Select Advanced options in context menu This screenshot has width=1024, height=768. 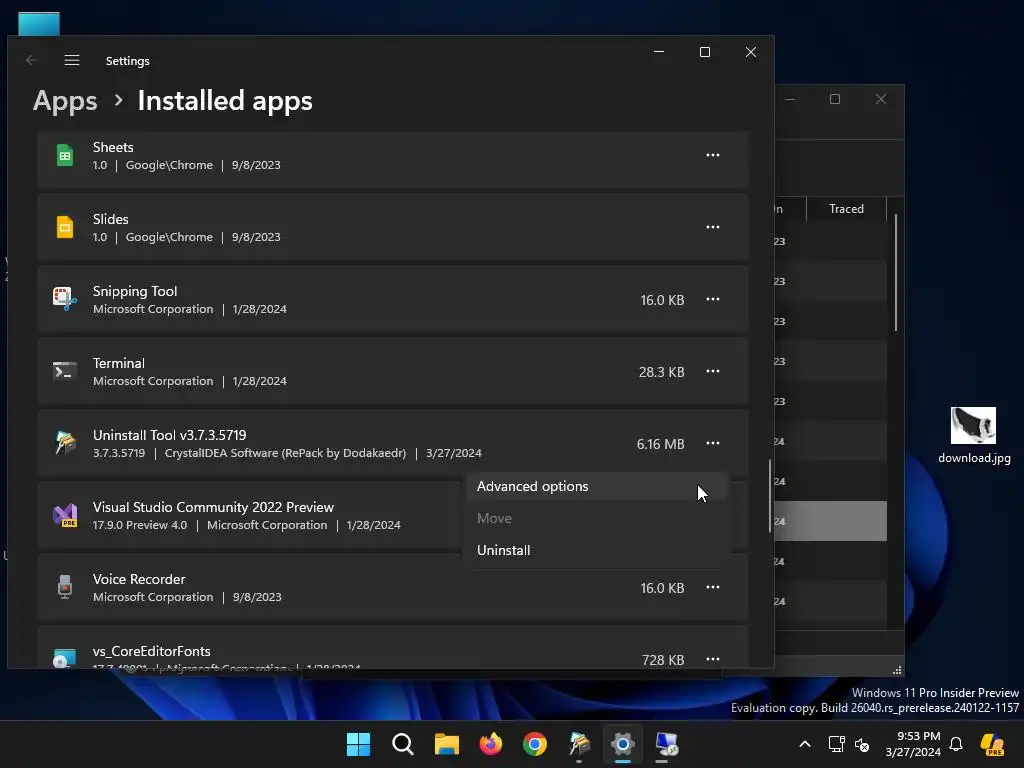click(x=597, y=487)
